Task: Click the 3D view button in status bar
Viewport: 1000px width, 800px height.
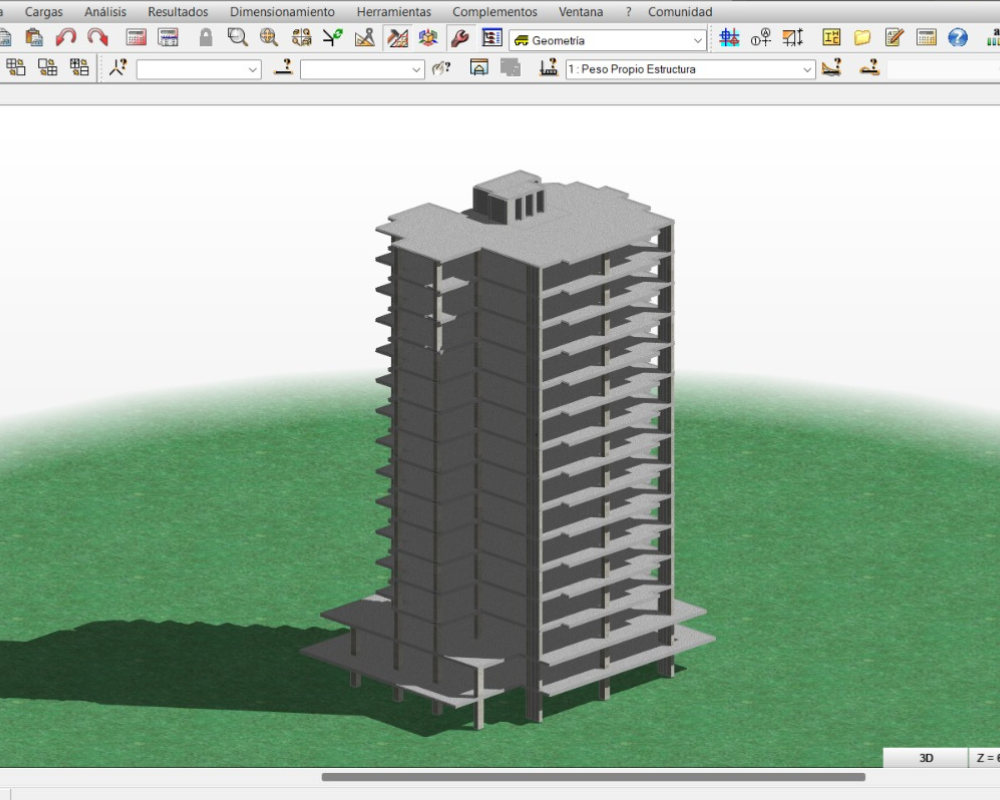Action: [925, 758]
